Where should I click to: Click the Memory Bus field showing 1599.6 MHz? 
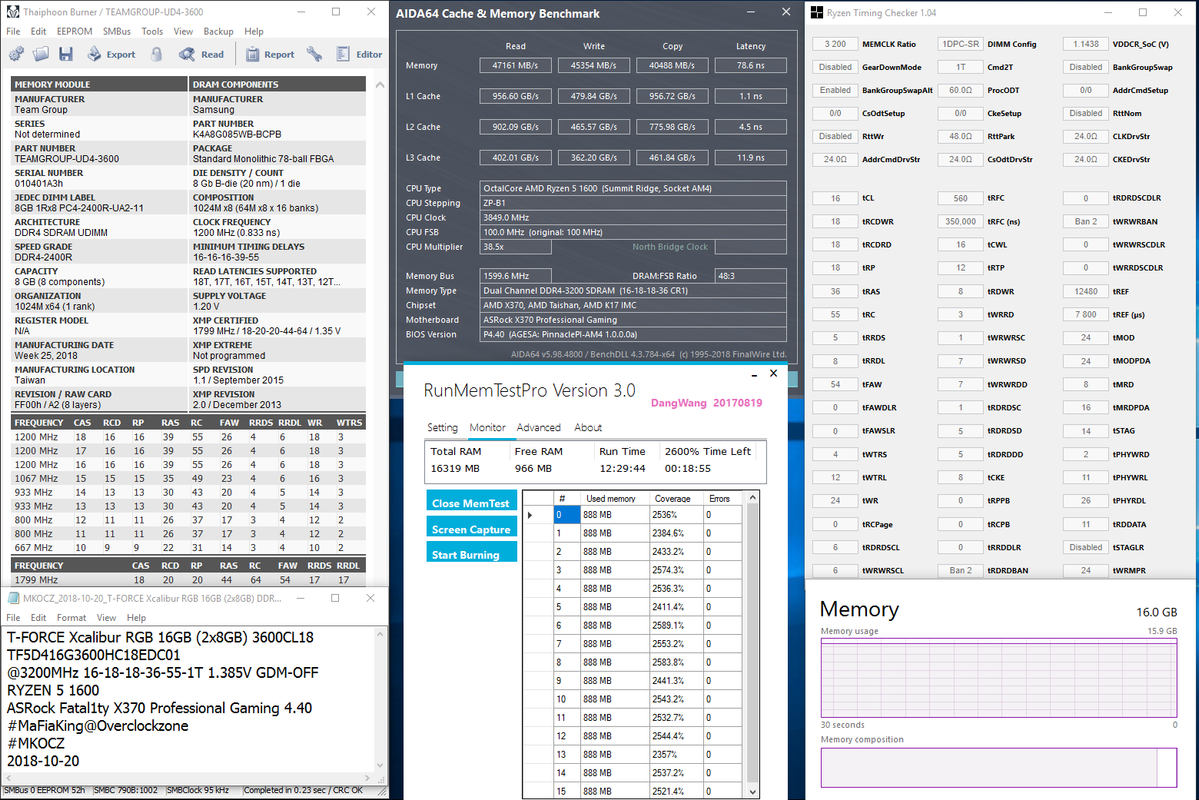(x=515, y=275)
